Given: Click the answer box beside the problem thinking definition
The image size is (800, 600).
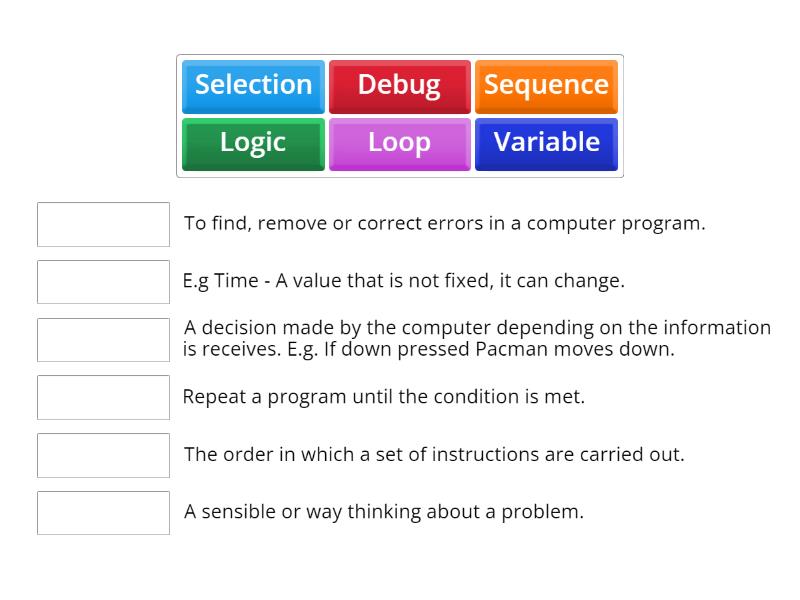Looking at the screenshot, I should click(103, 513).
